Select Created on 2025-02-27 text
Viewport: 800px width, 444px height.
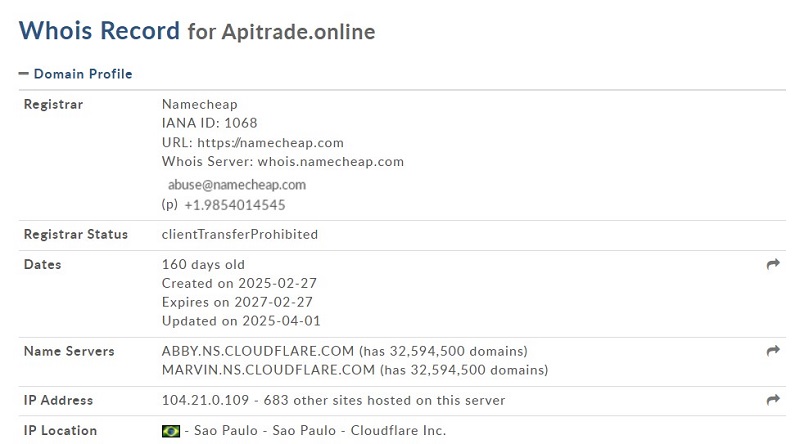point(239,283)
